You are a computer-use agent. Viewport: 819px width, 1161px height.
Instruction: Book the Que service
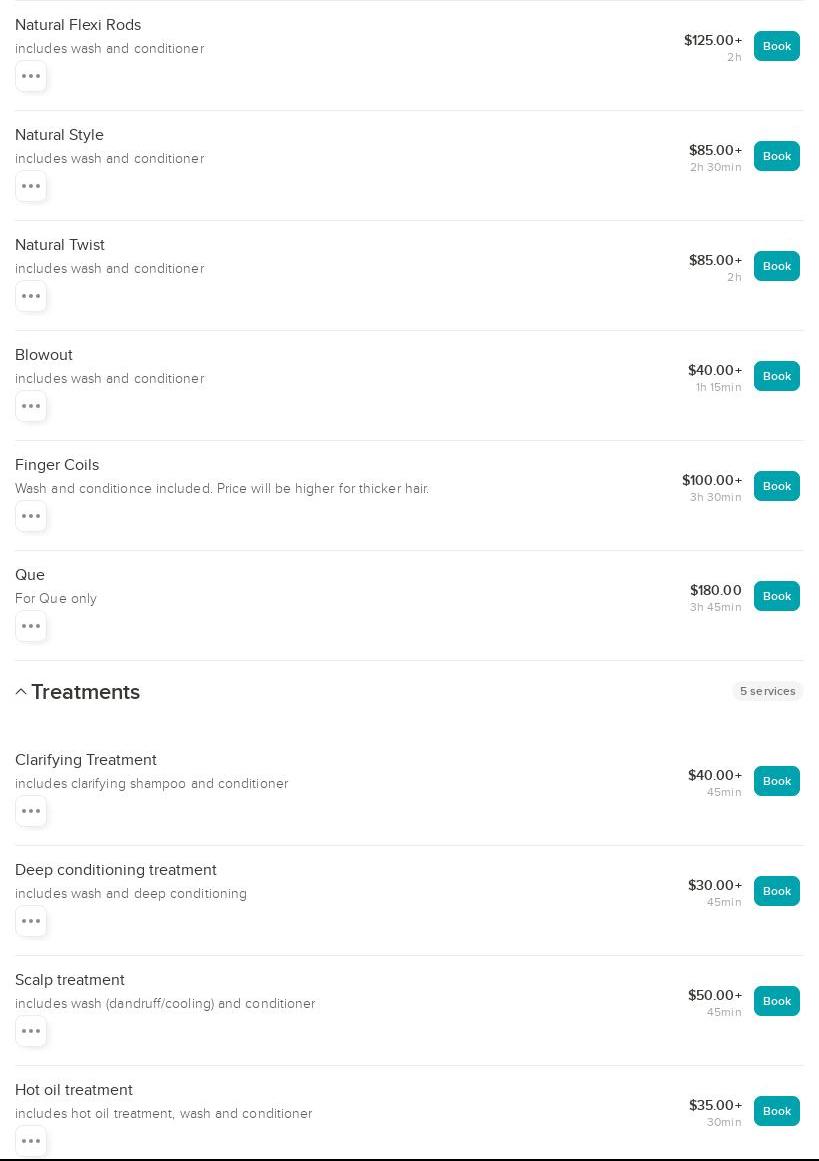pyautogui.click(x=776, y=596)
